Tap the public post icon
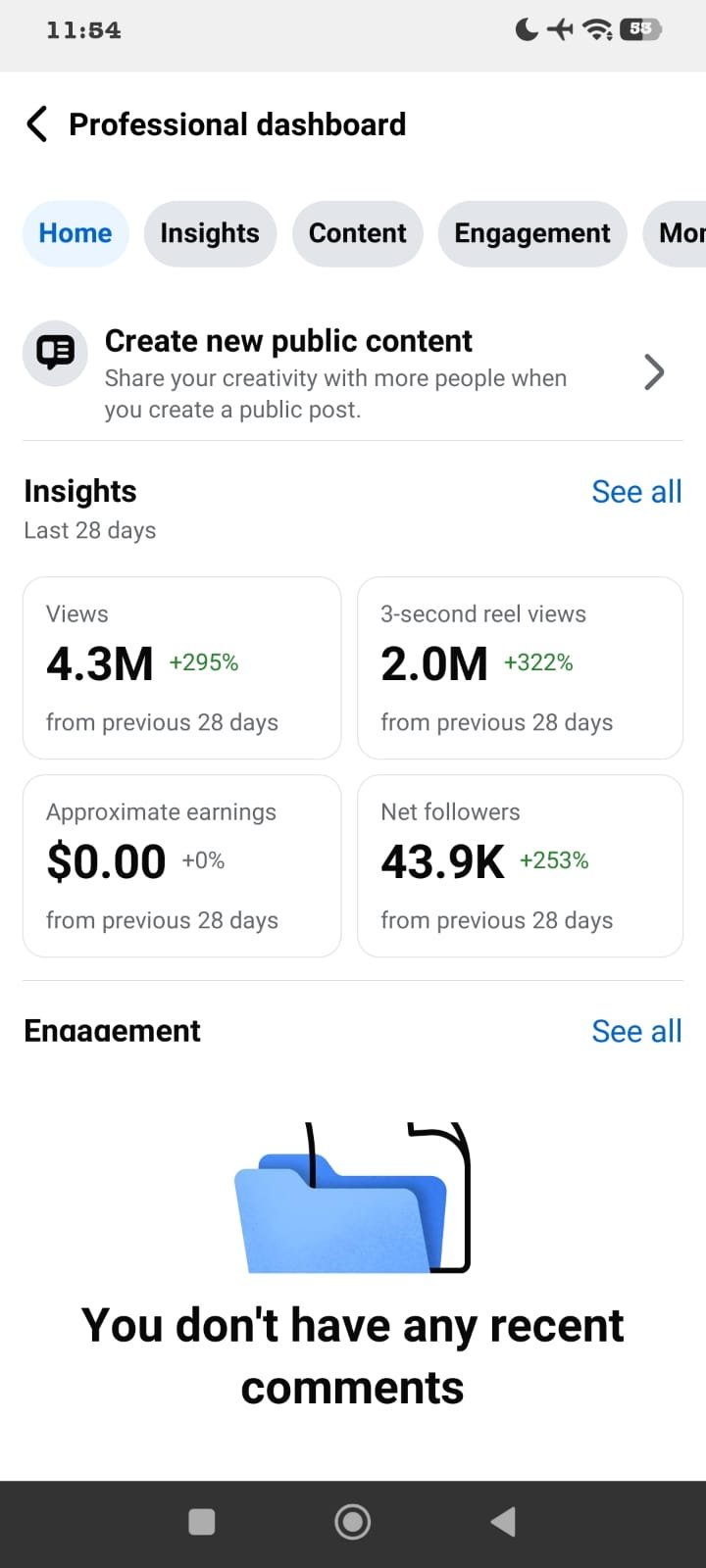The width and height of the screenshot is (706, 1568). (55, 353)
